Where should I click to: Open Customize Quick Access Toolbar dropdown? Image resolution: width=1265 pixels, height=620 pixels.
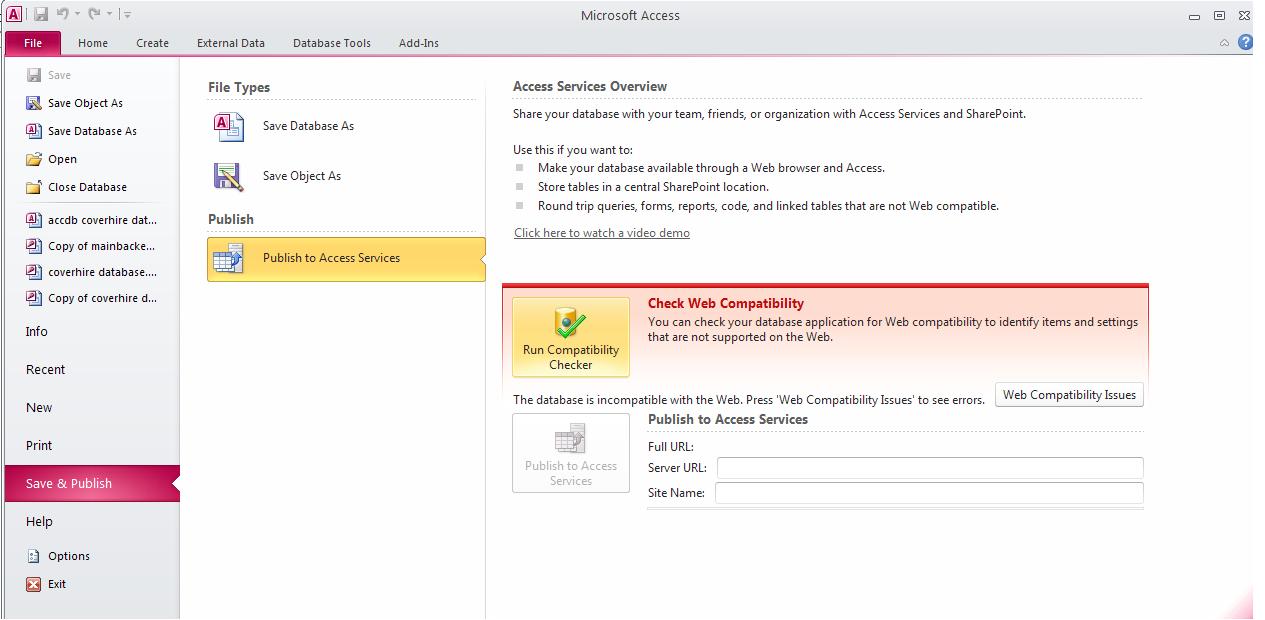[127, 15]
